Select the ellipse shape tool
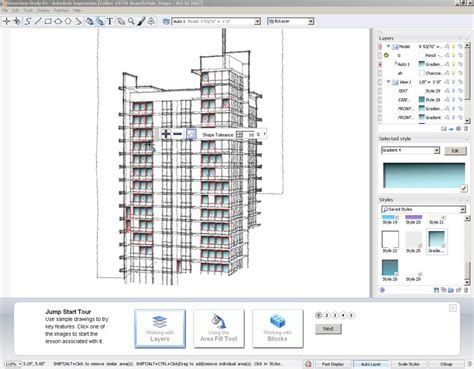The image size is (474, 369). (x=58, y=21)
